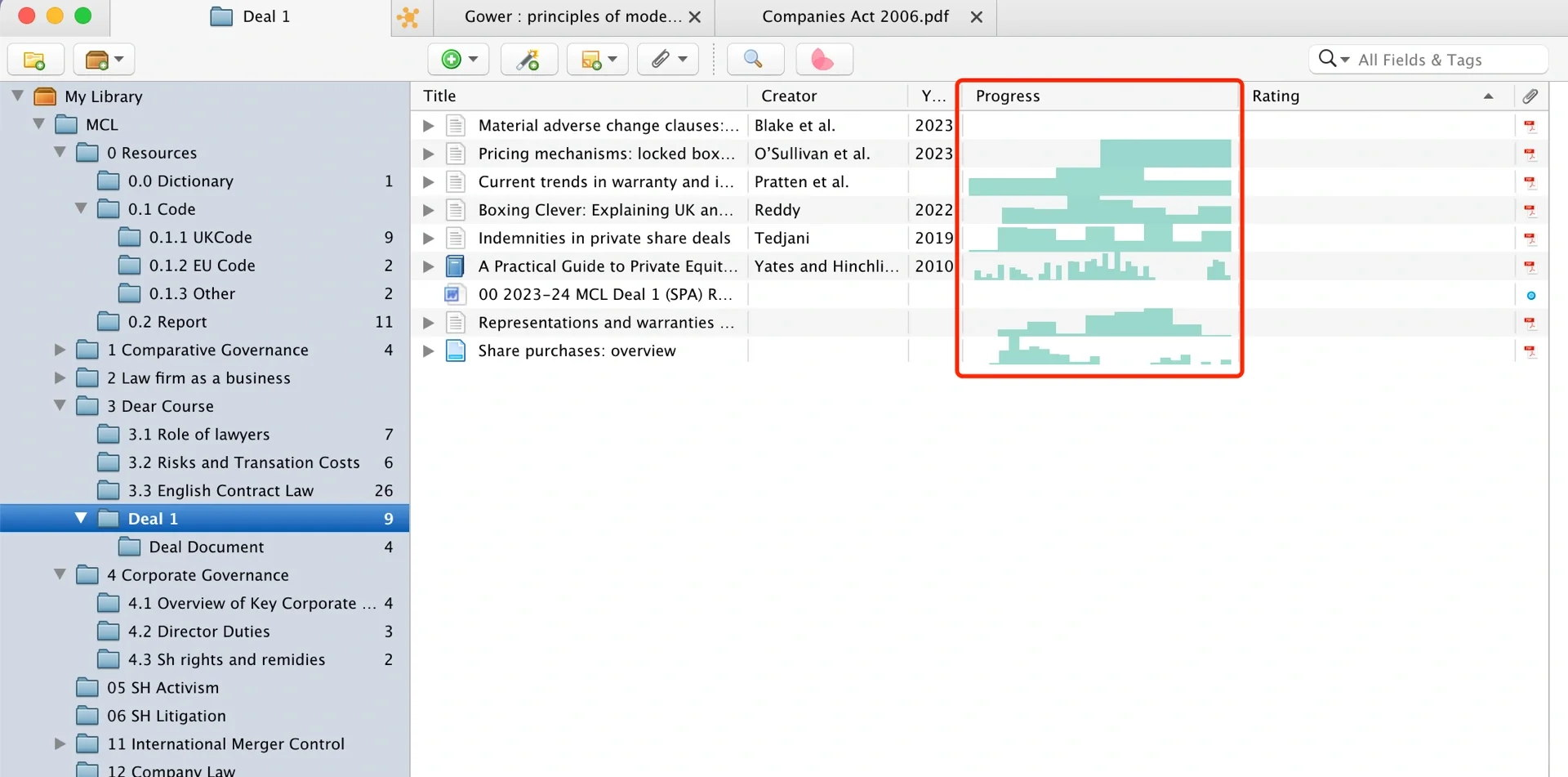Collapse the 0.1 Code collection
This screenshot has height=777, width=1568.
pos(82,208)
